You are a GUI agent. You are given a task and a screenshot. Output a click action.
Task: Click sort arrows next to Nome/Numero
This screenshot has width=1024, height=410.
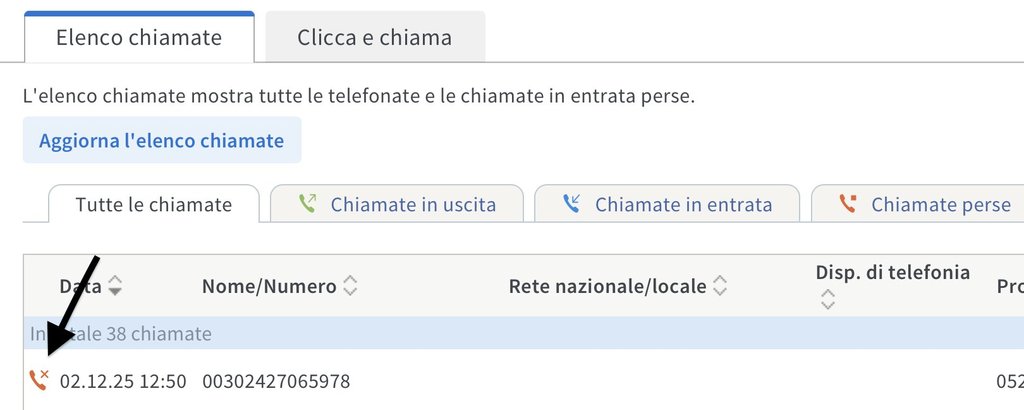pos(349,286)
